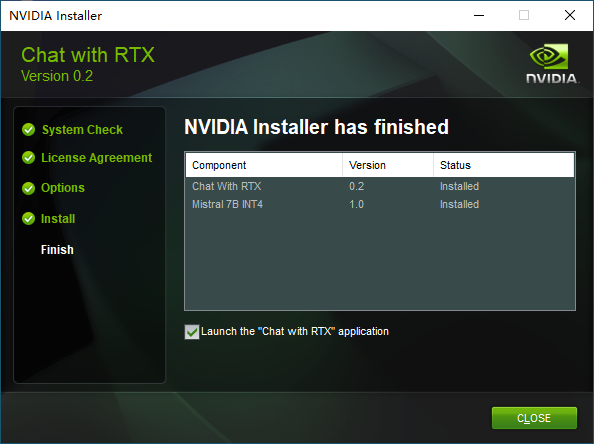Uncheck Launch the Chat with RTX application
The height and width of the screenshot is (444, 594).
192,332
